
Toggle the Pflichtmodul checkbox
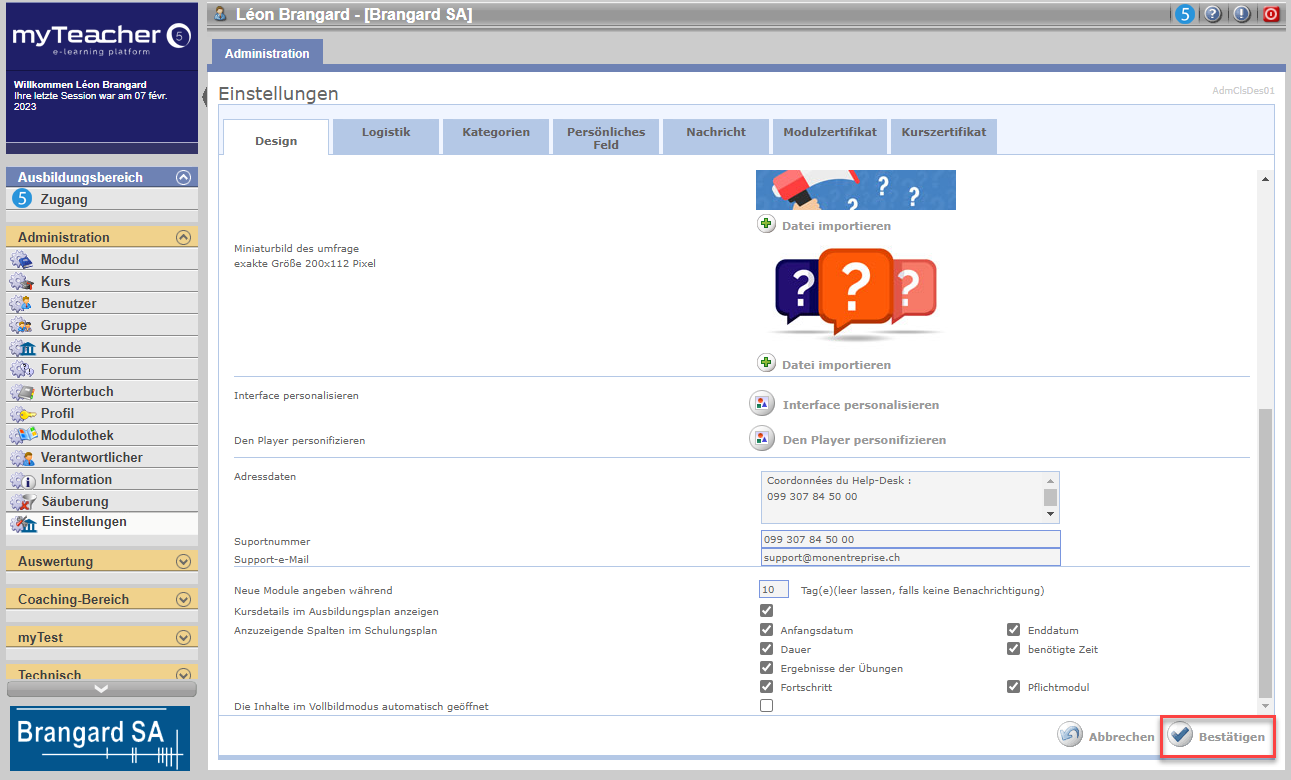[1013, 687]
